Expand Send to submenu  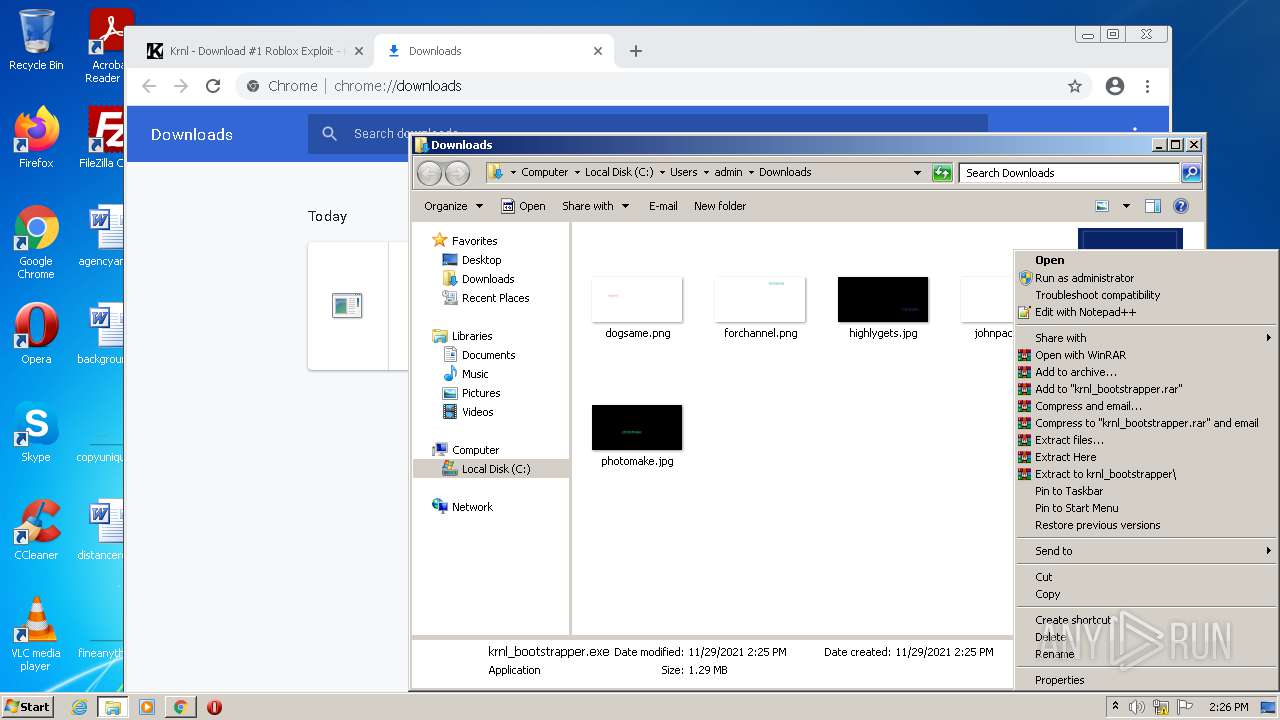[x=1146, y=551]
